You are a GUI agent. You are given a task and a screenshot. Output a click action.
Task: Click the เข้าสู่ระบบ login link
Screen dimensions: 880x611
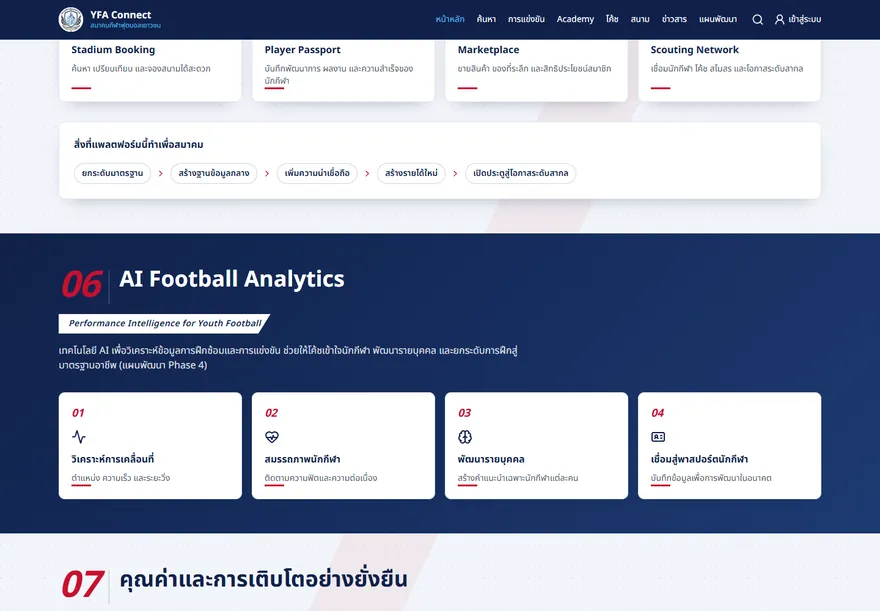[x=804, y=19]
